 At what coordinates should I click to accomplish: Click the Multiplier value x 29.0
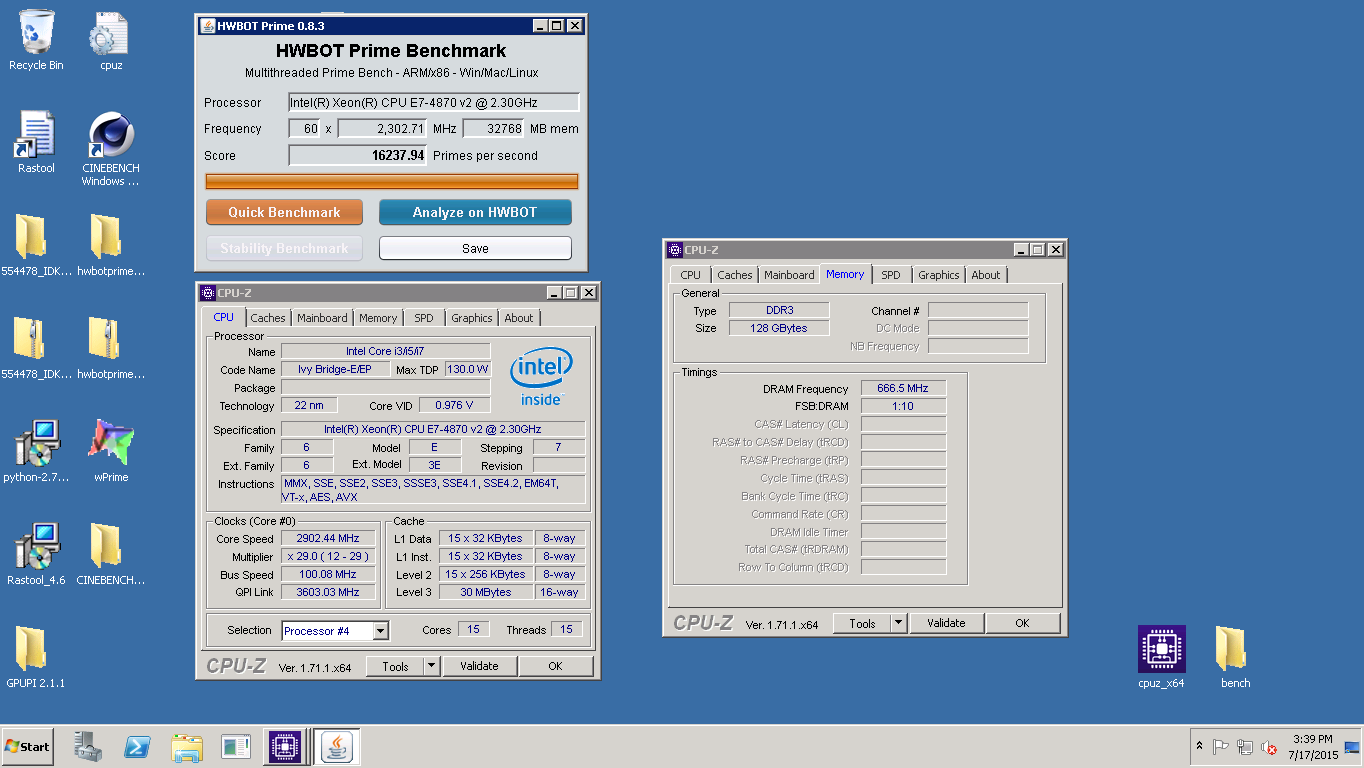coord(328,556)
